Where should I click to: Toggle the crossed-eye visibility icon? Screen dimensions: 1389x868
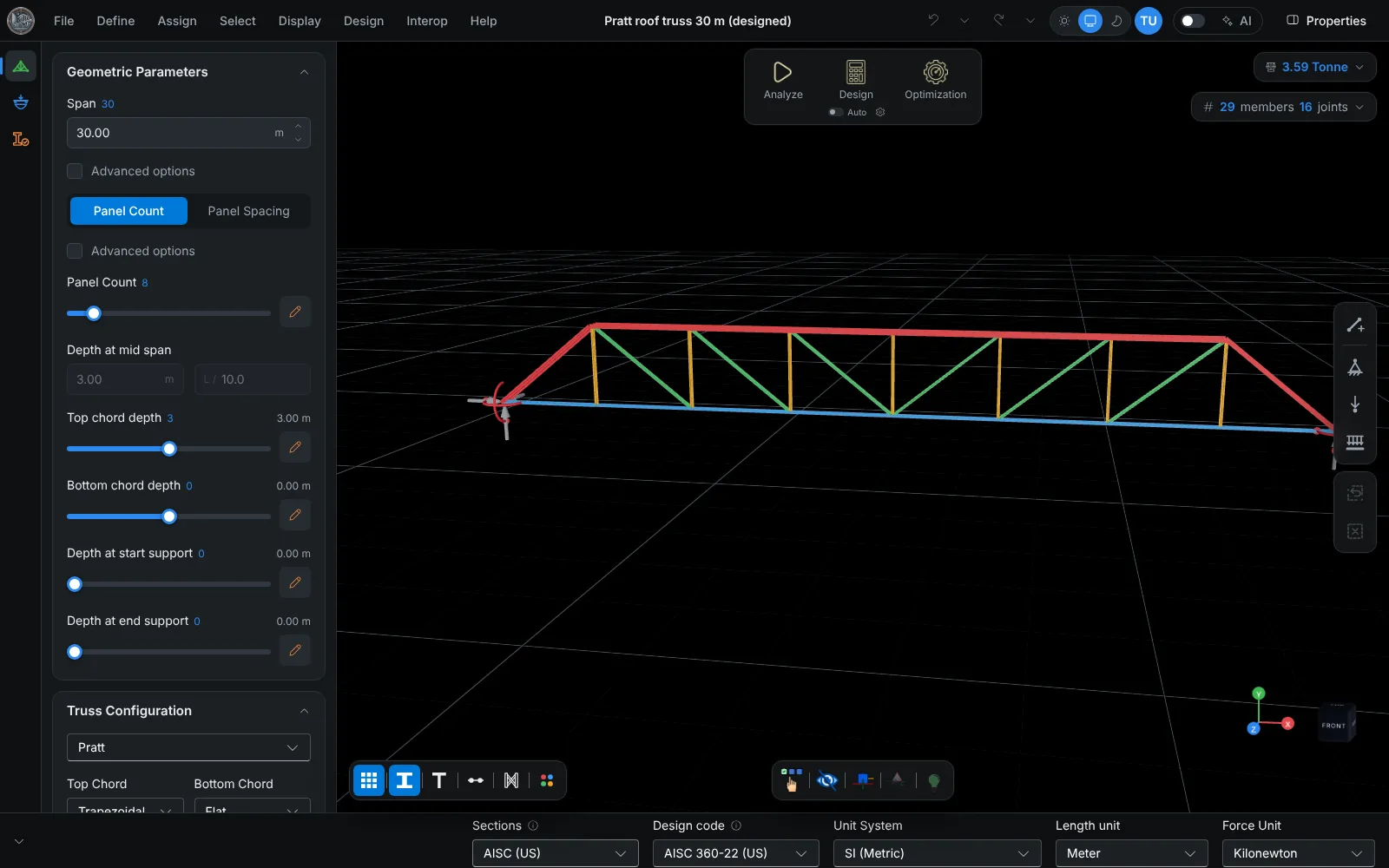pos(827,780)
